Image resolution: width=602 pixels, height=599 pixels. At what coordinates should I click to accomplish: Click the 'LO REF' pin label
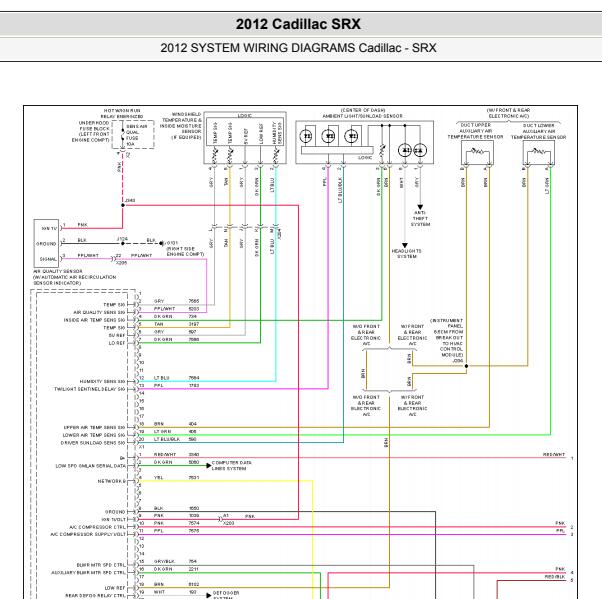117,343
